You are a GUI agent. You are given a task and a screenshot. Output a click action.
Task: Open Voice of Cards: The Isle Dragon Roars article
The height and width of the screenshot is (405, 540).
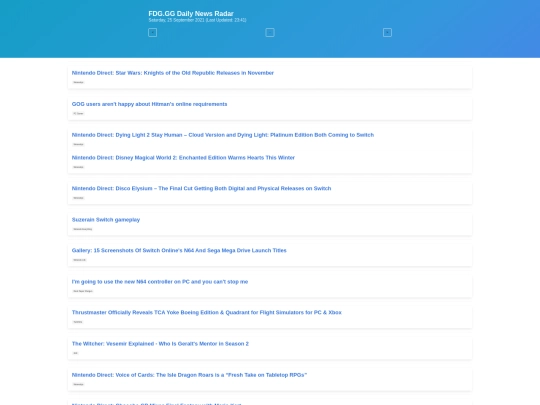click(x=189, y=375)
